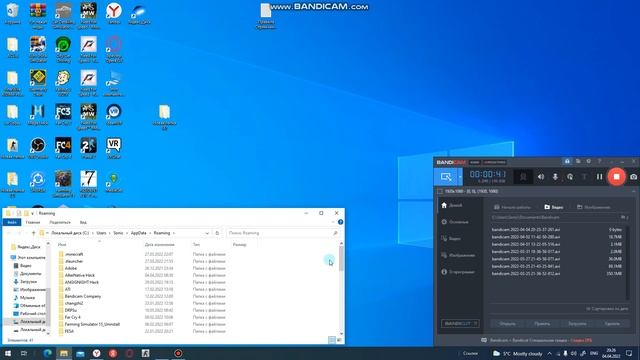Click Загрузить button under Bandicam file list
The width and height of the screenshot is (640, 360).
pos(577,323)
